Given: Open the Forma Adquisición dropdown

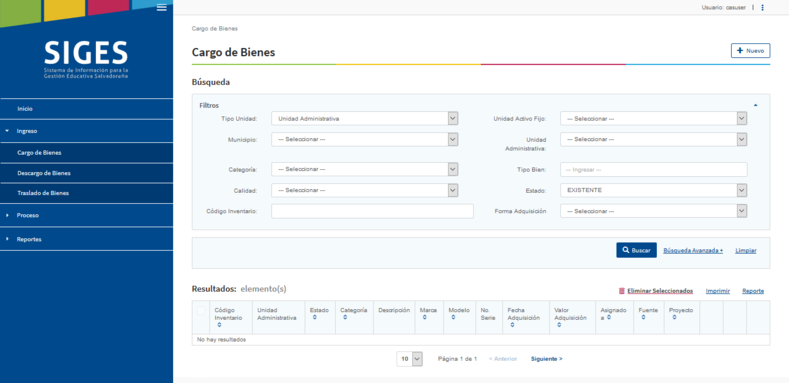Looking at the screenshot, I should tap(653, 211).
